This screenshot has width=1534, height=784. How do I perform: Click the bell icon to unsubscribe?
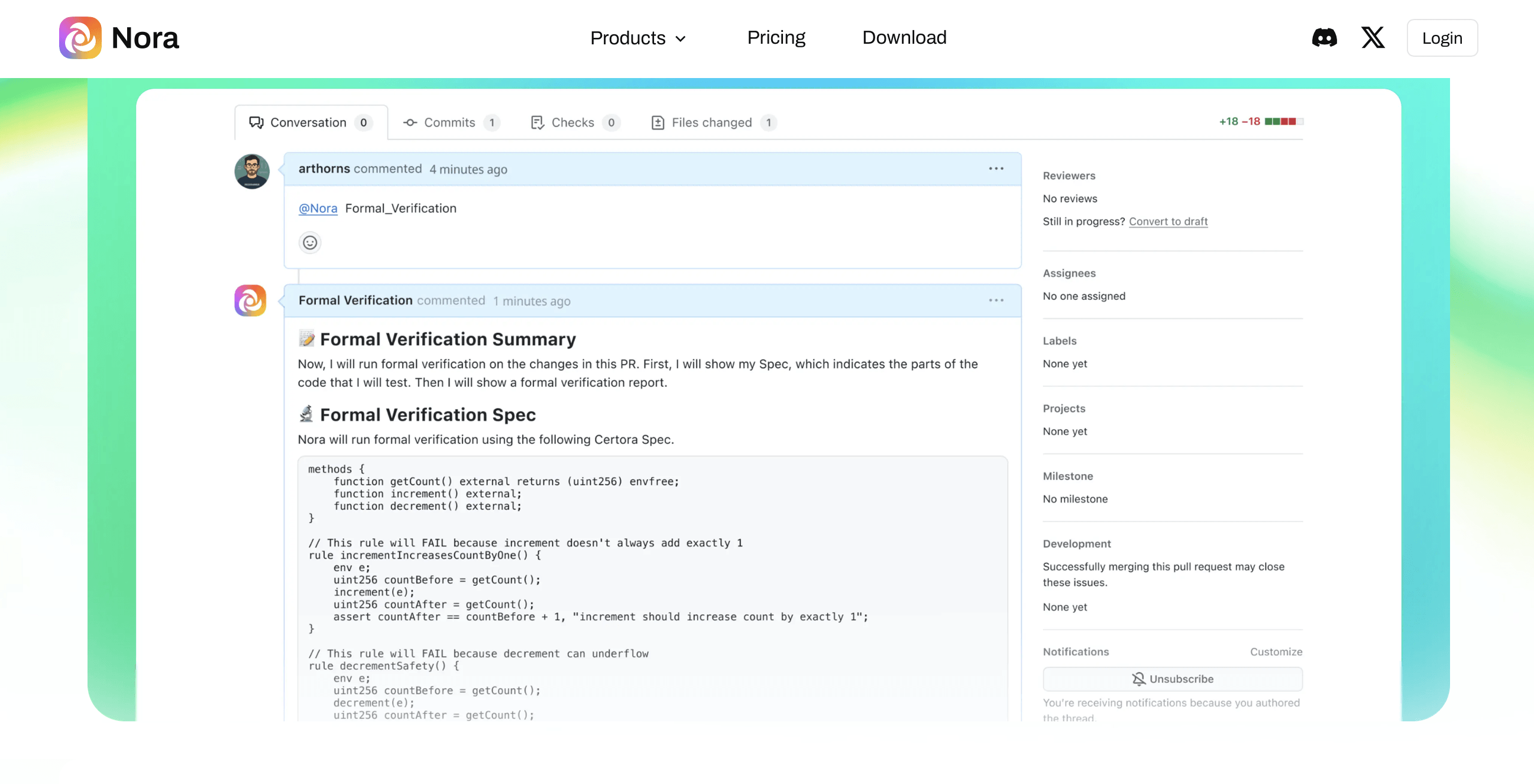pyautogui.click(x=1137, y=679)
